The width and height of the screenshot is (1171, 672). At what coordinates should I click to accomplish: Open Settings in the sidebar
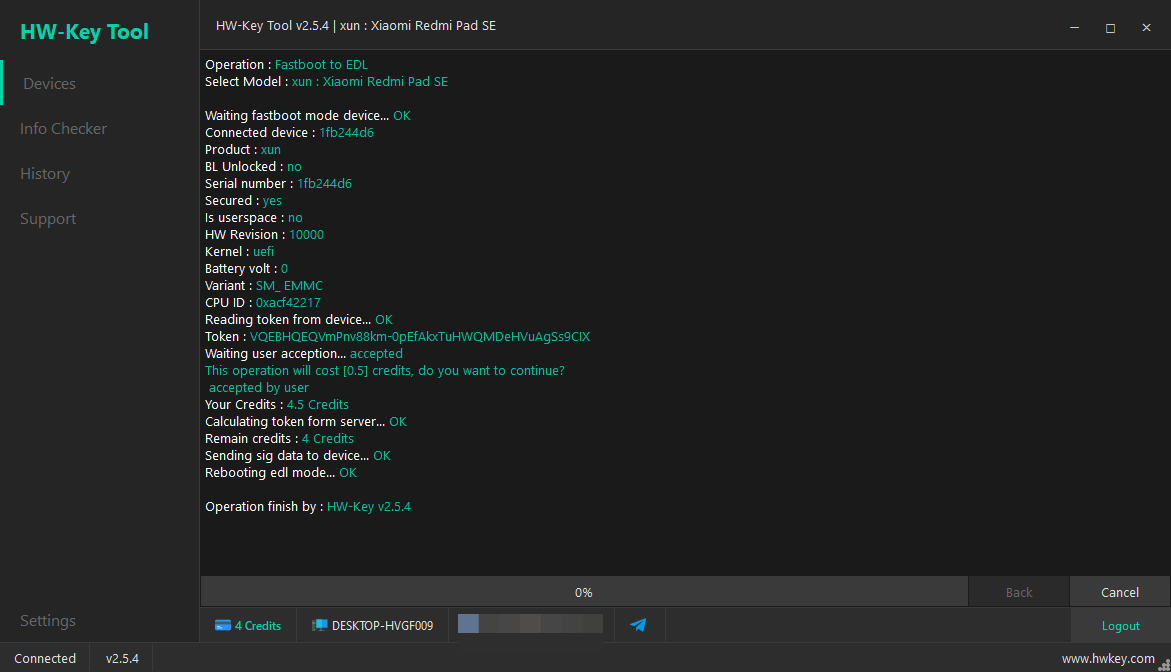pyautogui.click(x=48, y=620)
